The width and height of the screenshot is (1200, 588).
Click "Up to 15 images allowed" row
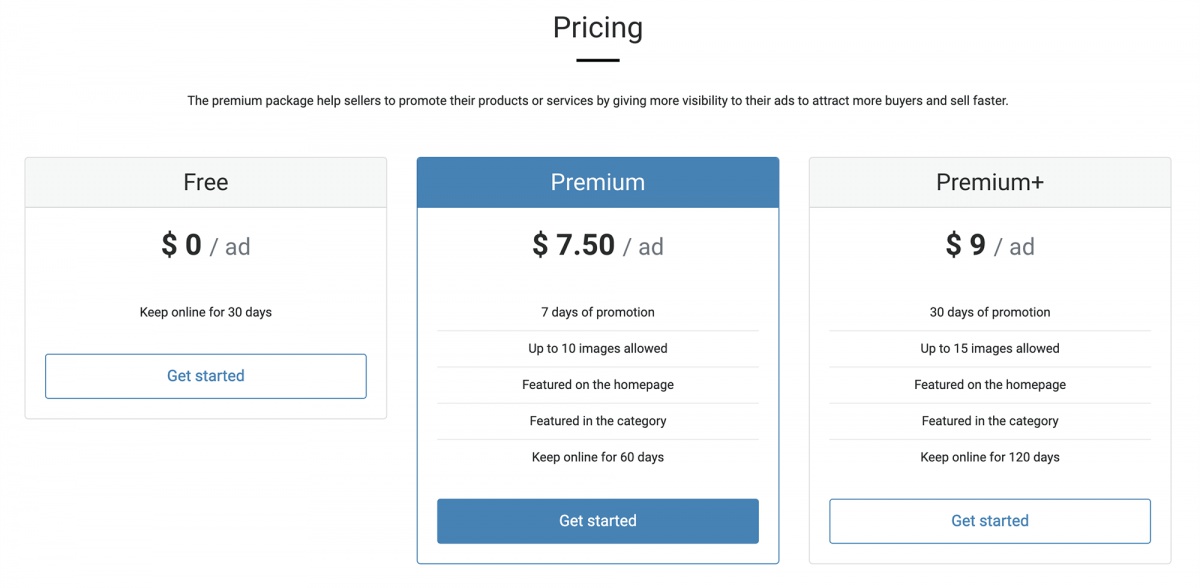click(x=989, y=348)
